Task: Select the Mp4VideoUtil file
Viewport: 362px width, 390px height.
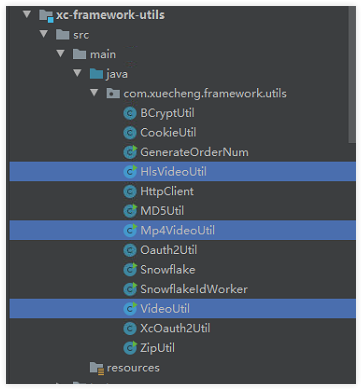Action: [x=177, y=230]
